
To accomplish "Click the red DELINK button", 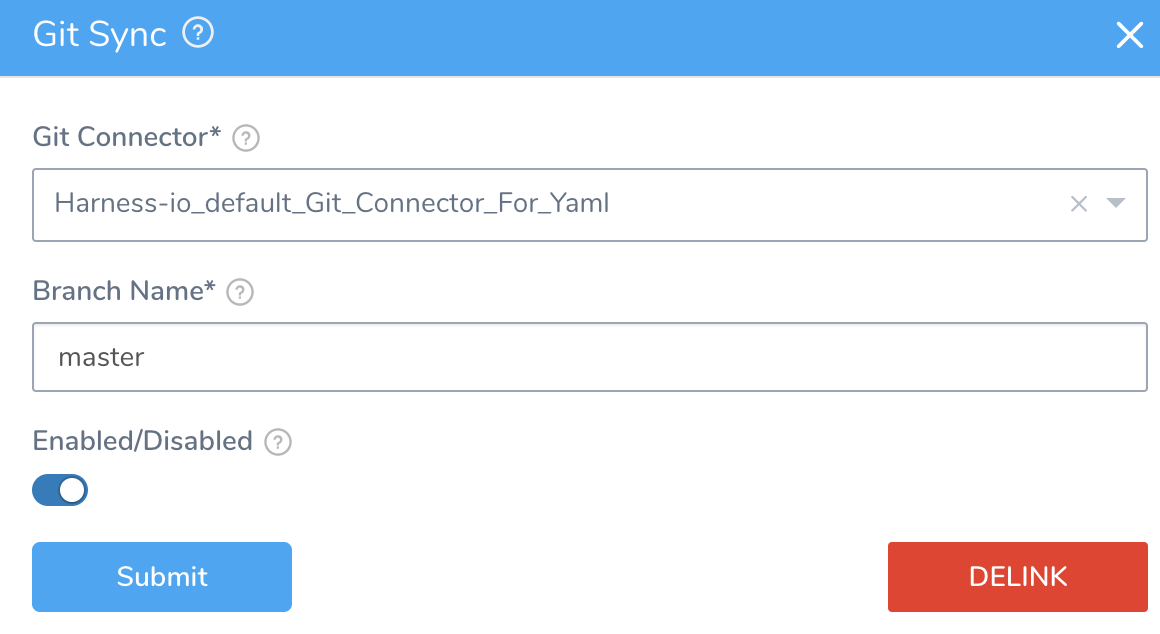I will (x=1017, y=577).
